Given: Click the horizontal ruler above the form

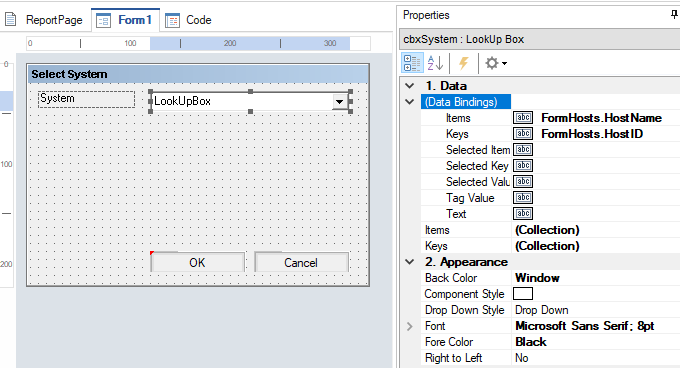Looking at the screenshot, I should click(198, 43).
